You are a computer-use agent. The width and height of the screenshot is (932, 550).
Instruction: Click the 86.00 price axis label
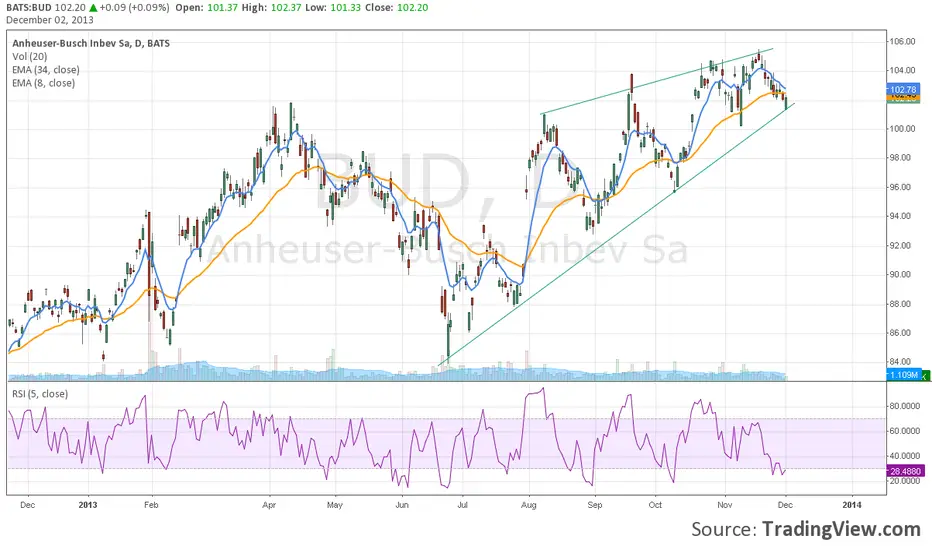point(902,333)
